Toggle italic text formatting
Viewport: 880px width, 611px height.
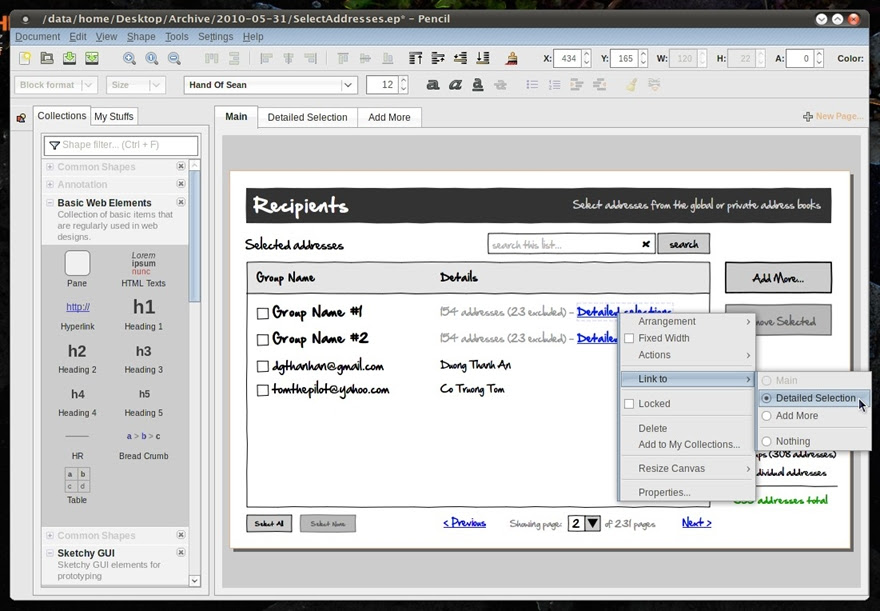[x=455, y=84]
